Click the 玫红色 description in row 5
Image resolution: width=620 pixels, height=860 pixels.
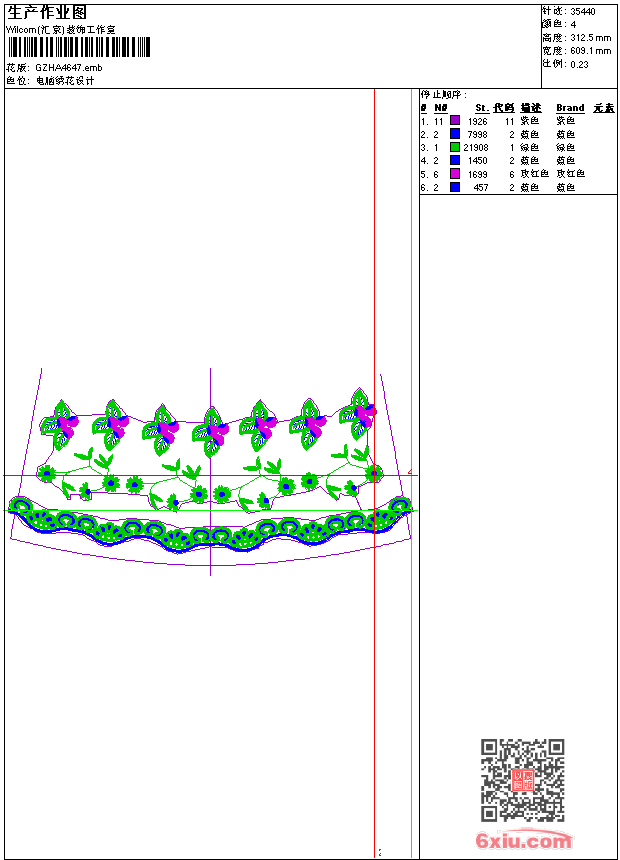coord(534,174)
